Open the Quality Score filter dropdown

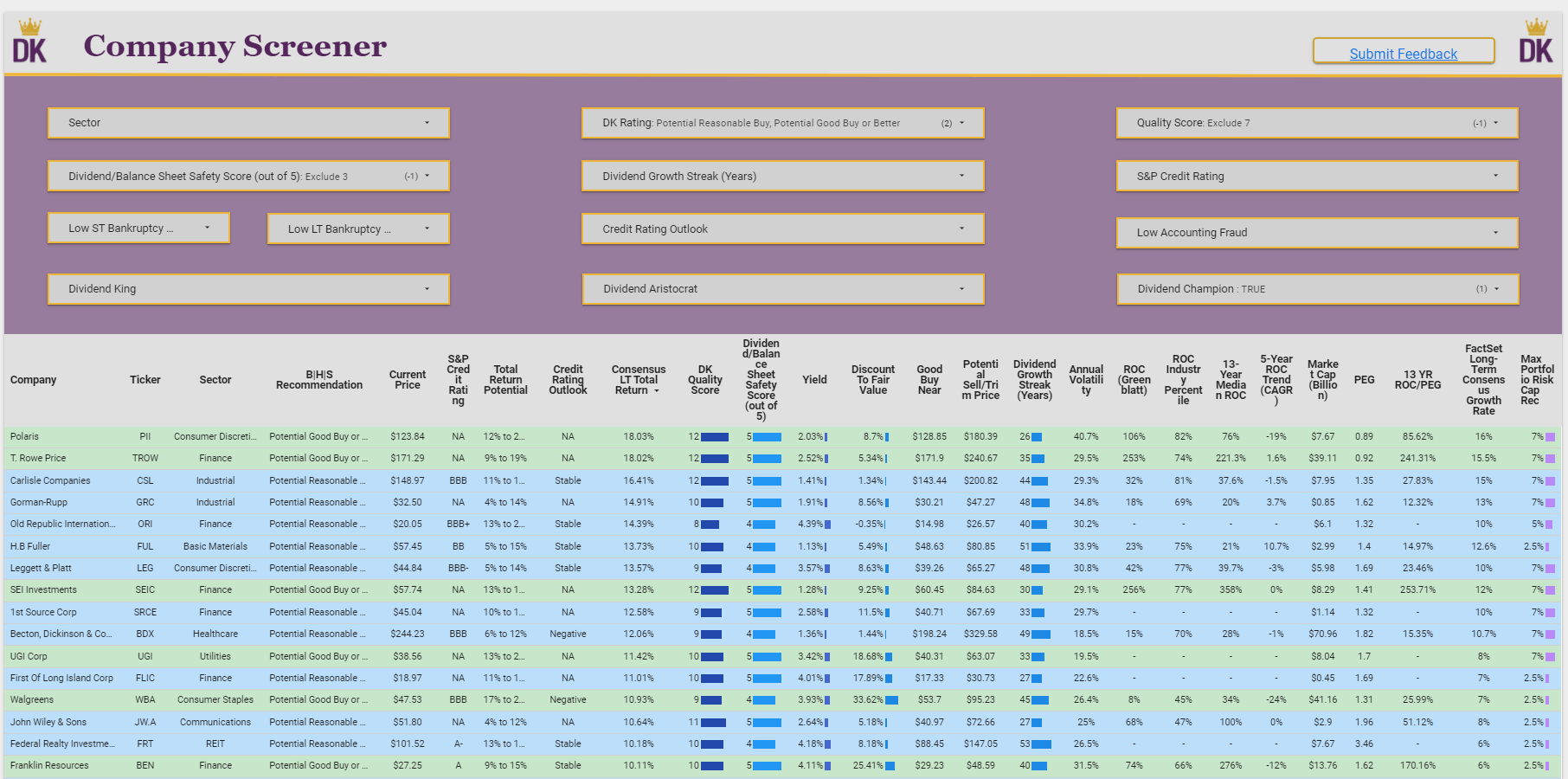[1317, 123]
